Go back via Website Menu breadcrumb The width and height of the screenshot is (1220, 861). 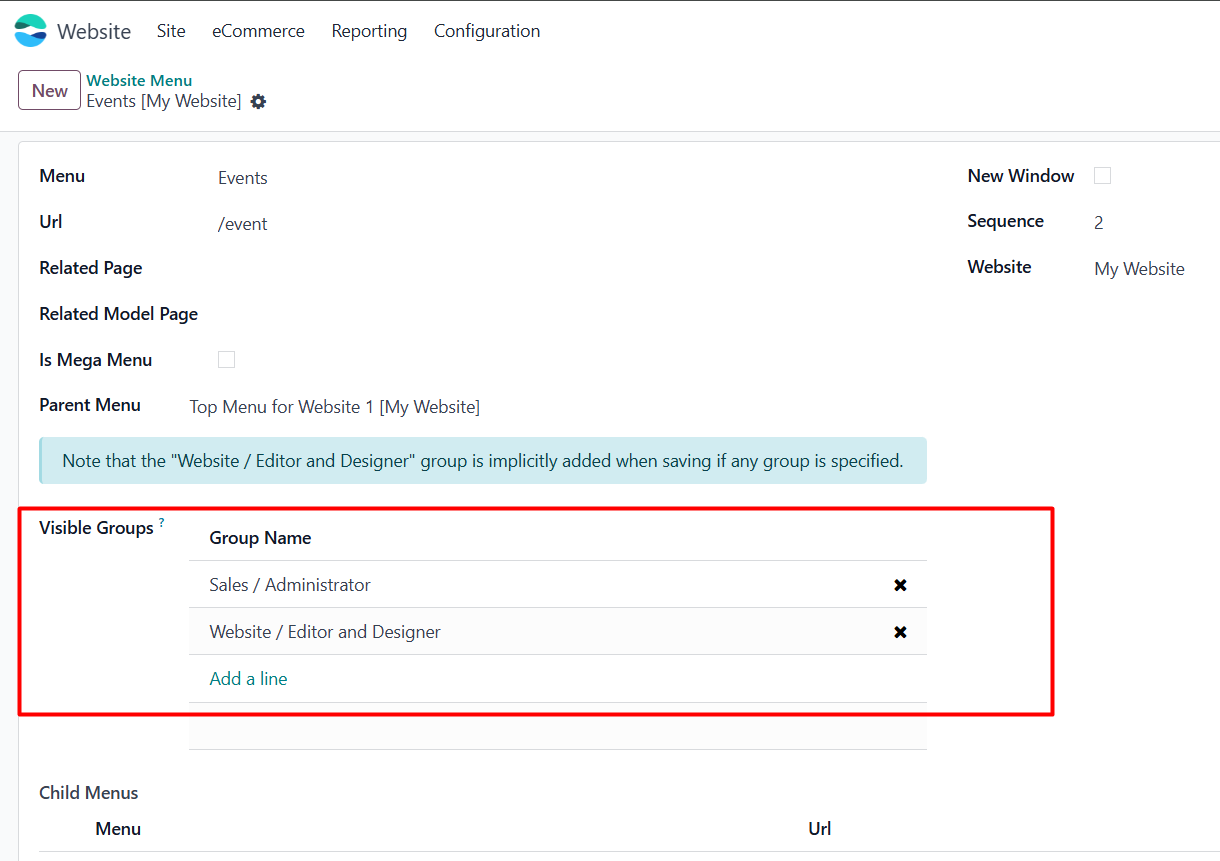pyautogui.click(x=139, y=81)
